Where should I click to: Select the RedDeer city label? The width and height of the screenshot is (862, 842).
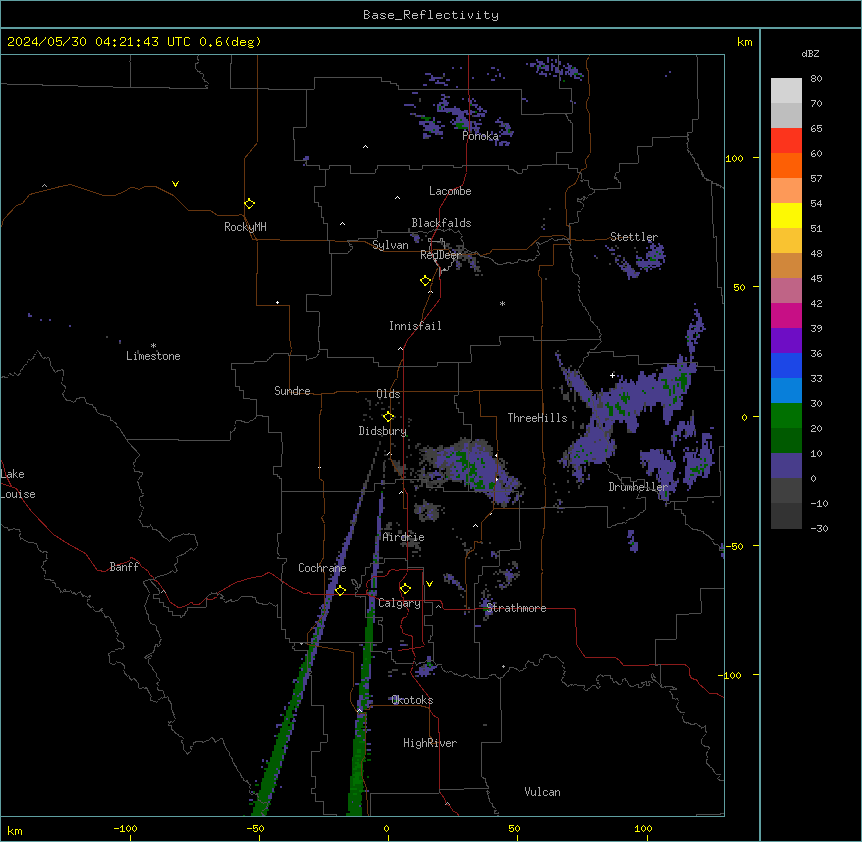pyautogui.click(x=440, y=255)
